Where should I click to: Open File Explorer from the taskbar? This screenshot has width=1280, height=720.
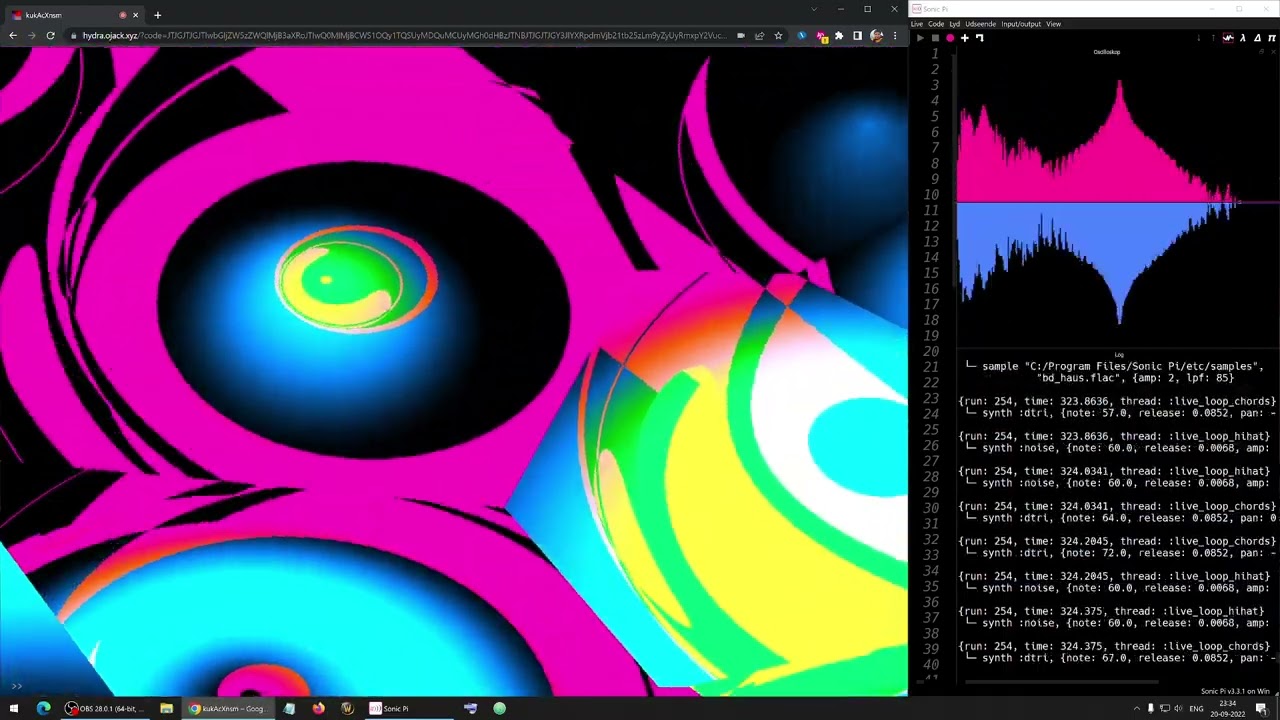pyautogui.click(x=166, y=709)
